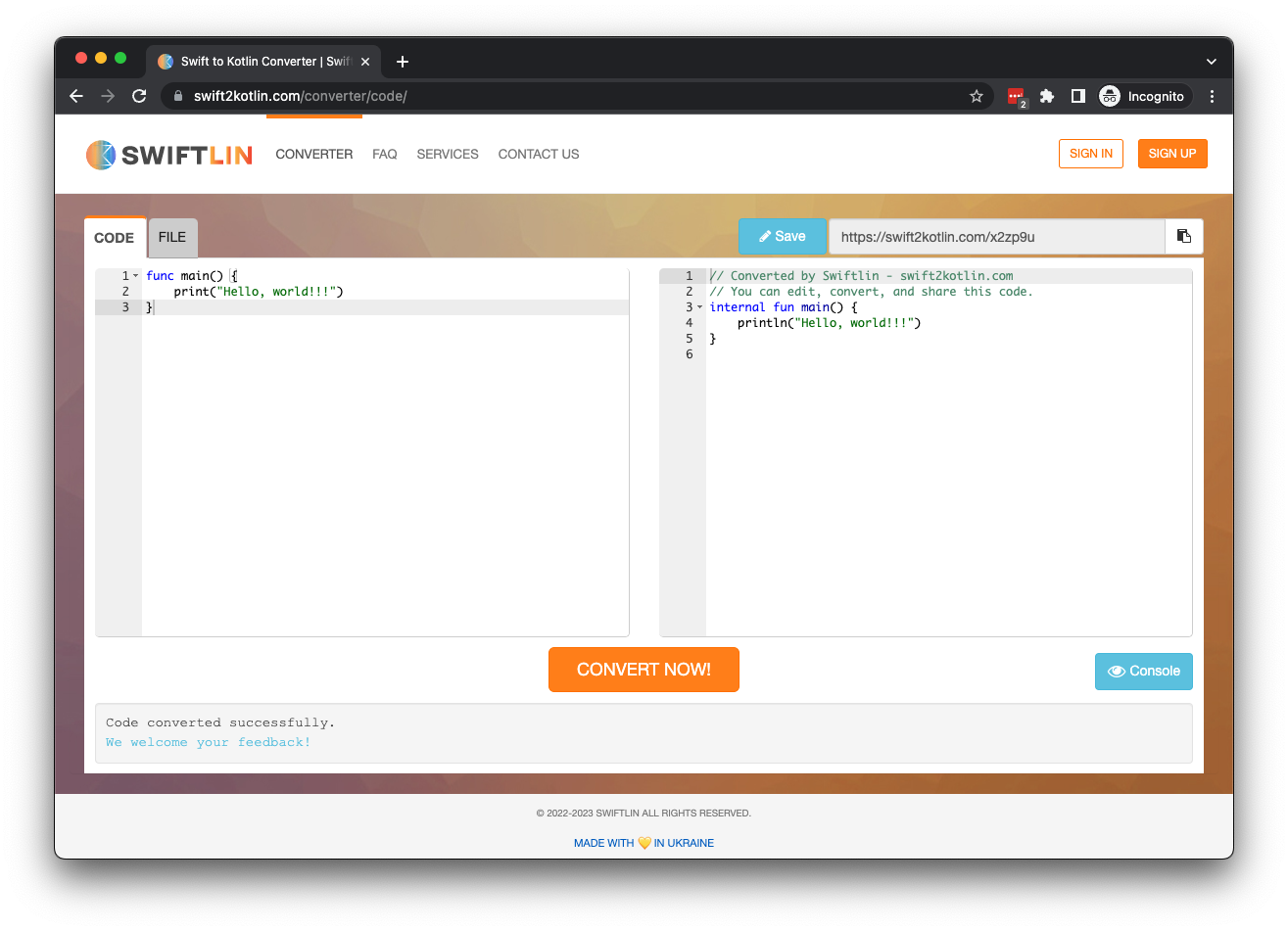Viewport: 1288px width, 931px height.
Task: Close the Swift to Kotlin Converter tab
Action: (x=365, y=62)
